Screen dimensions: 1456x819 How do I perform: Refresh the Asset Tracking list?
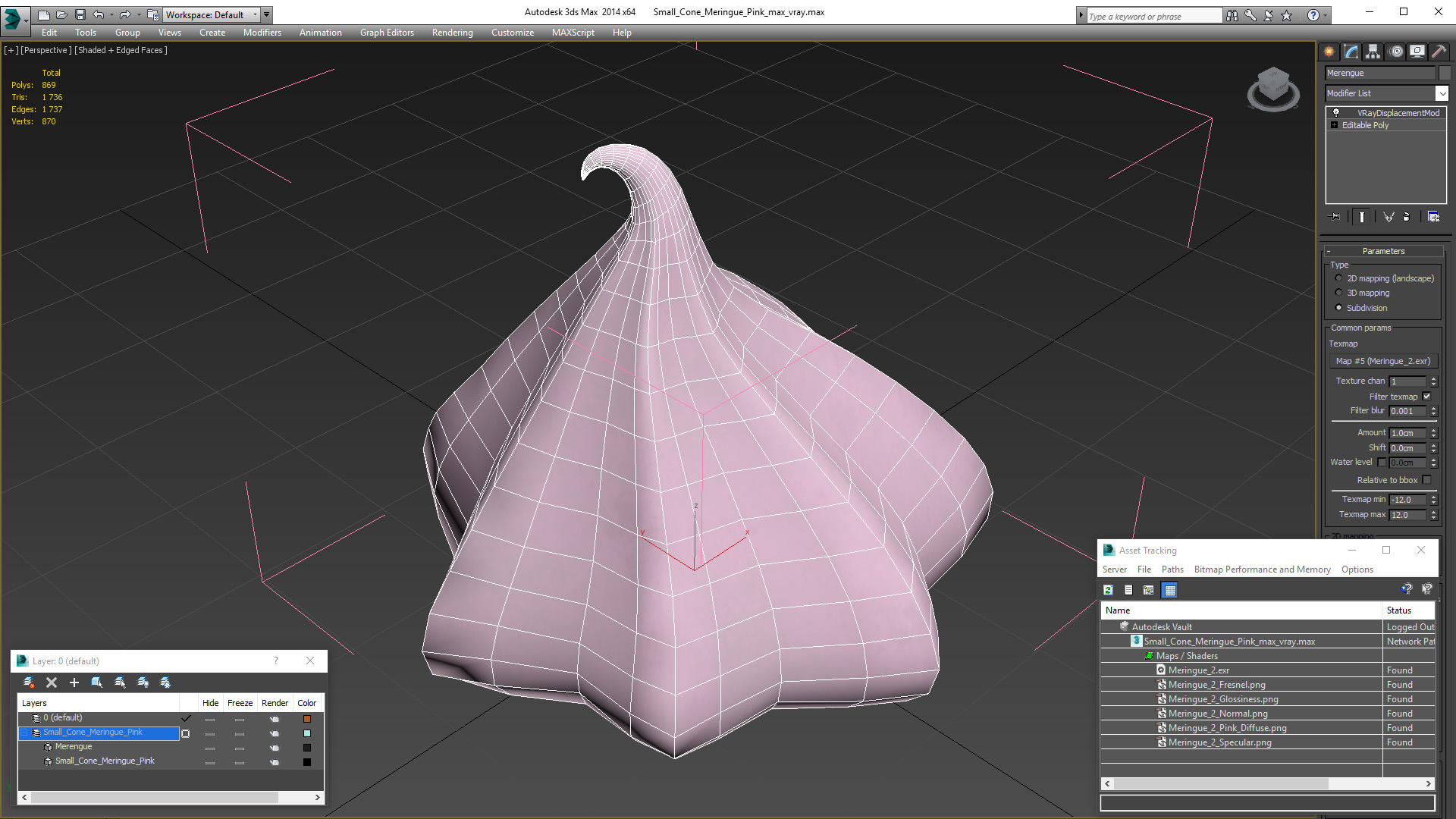(x=1108, y=590)
